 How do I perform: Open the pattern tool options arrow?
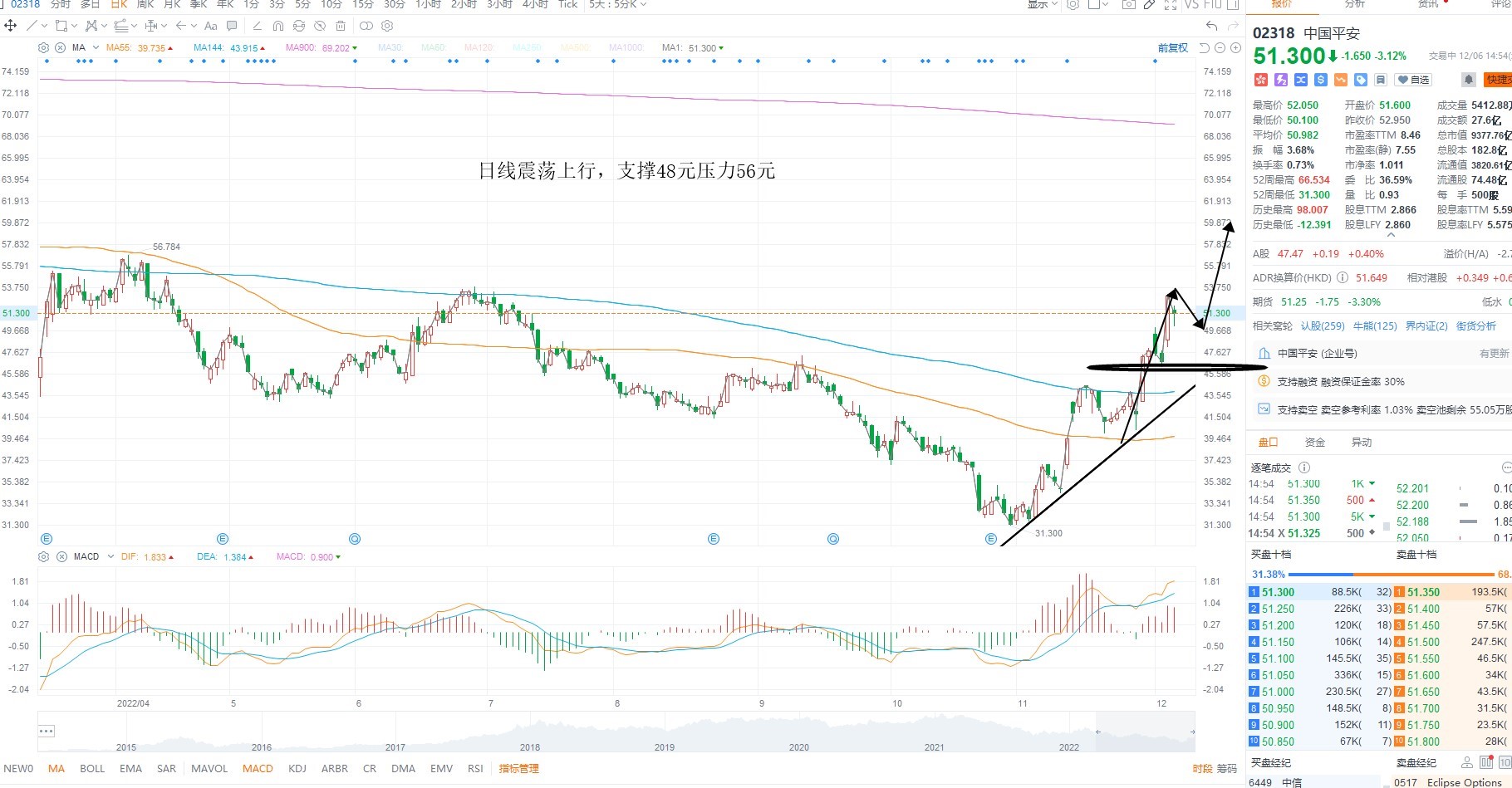click(104, 26)
